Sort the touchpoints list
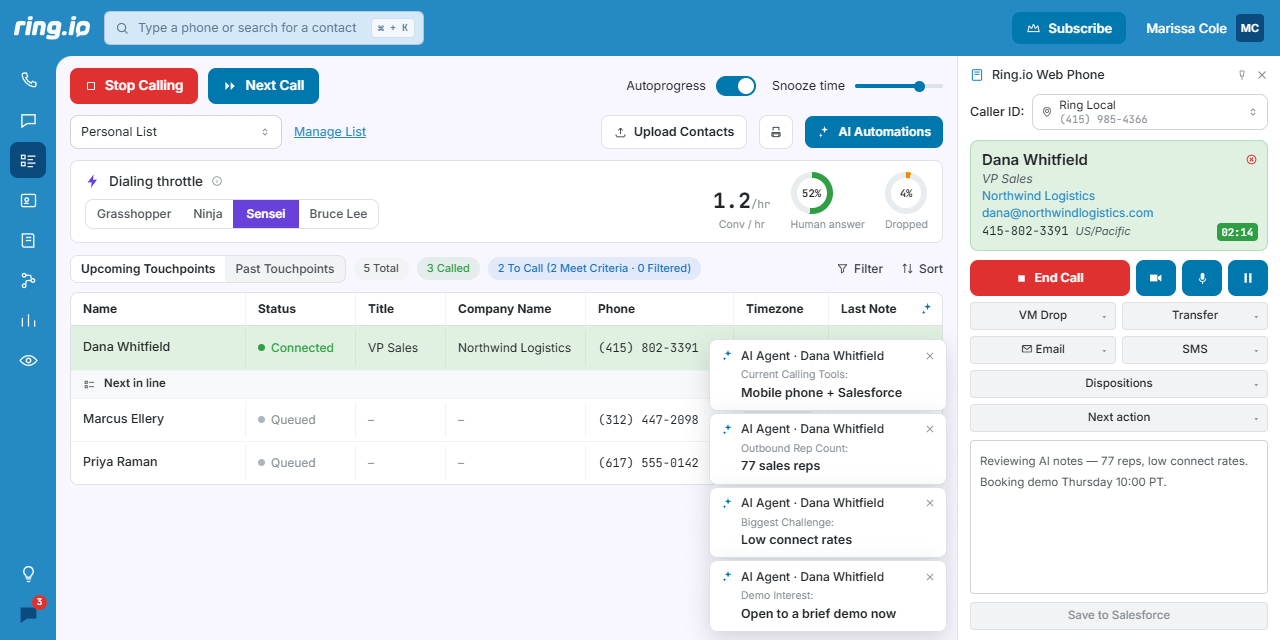The height and width of the screenshot is (640, 1280). [922, 269]
